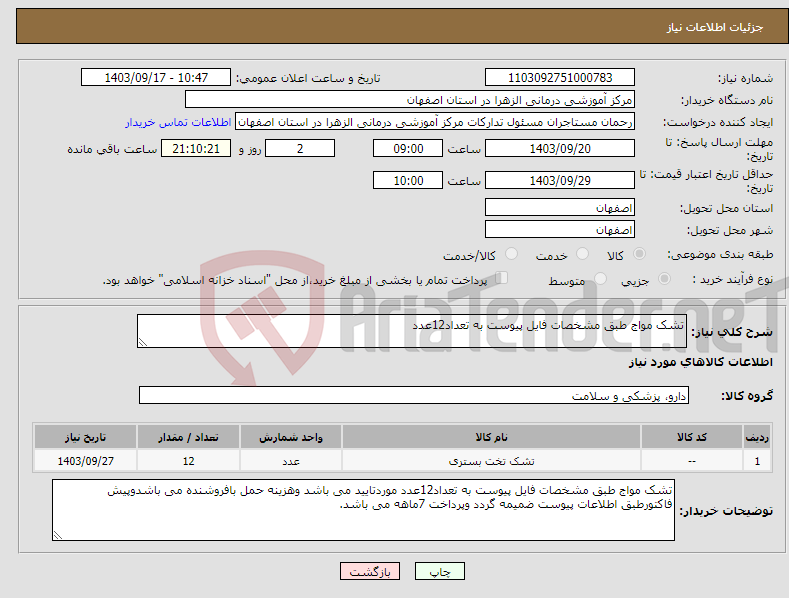Click announcement date field 1403/09/17 - 10:47
The image size is (789, 598).
[156, 78]
